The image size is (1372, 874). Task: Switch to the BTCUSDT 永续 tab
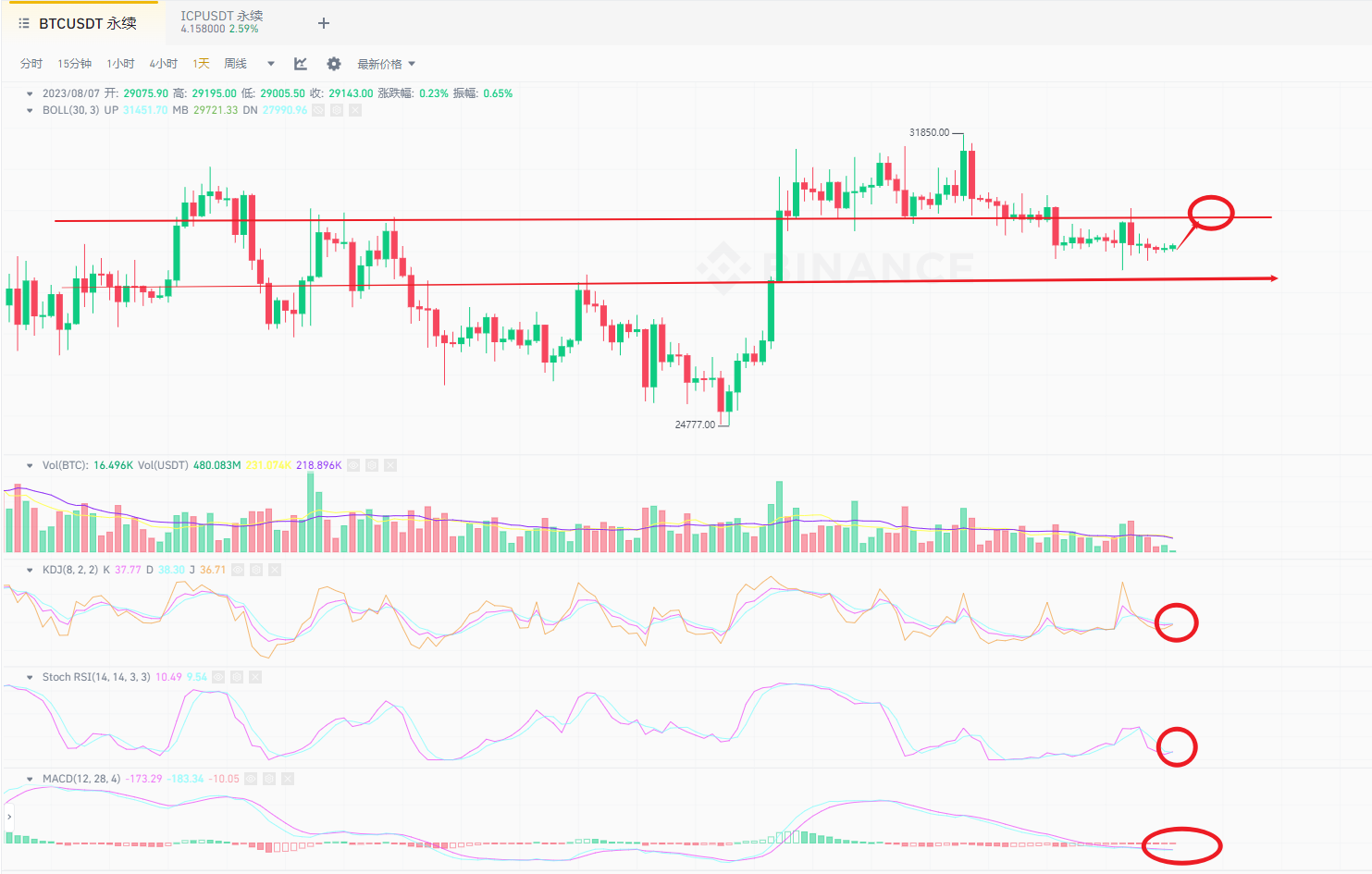[x=88, y=23]
